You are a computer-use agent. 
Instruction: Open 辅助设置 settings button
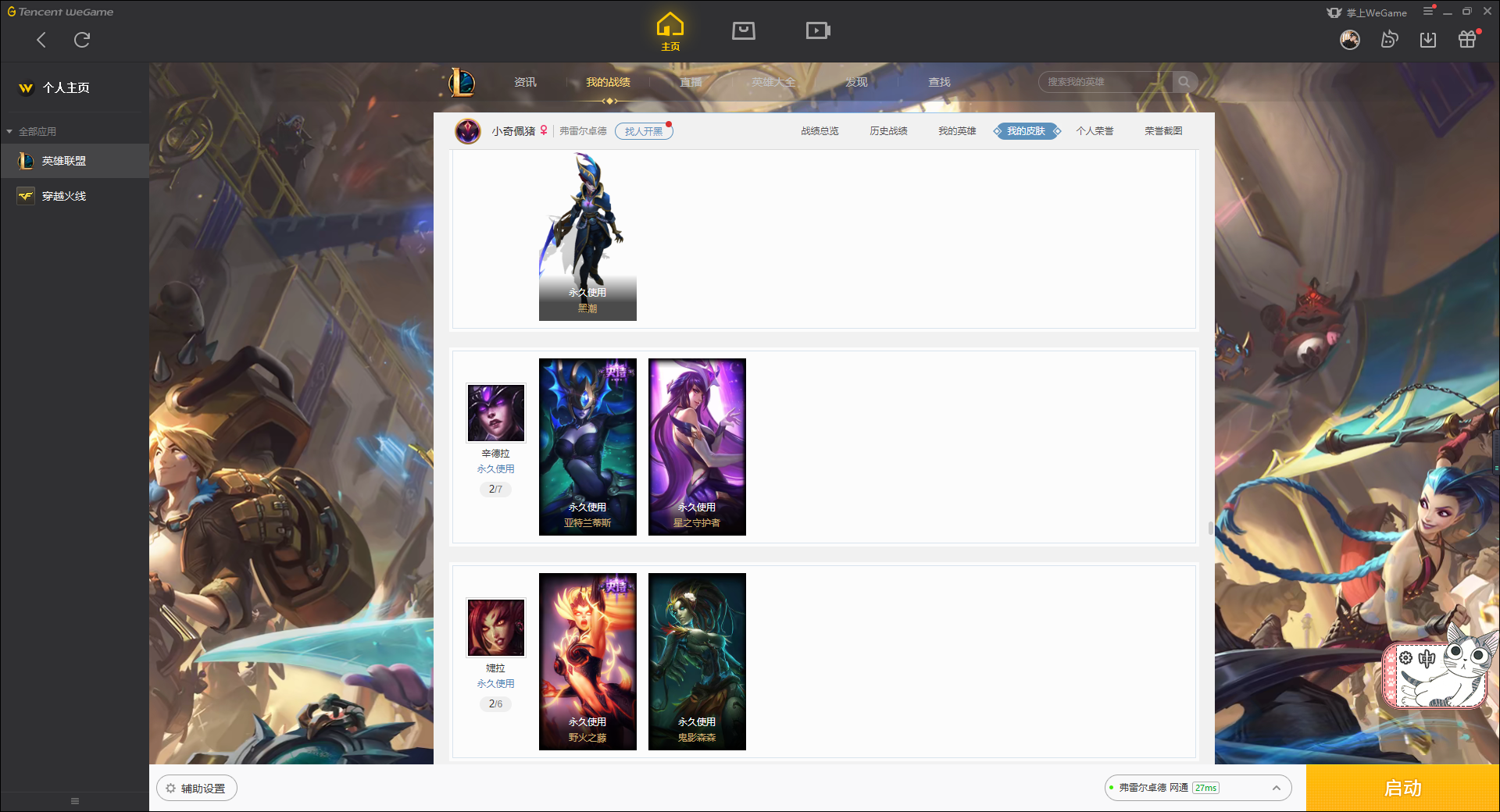coord(197,789)
